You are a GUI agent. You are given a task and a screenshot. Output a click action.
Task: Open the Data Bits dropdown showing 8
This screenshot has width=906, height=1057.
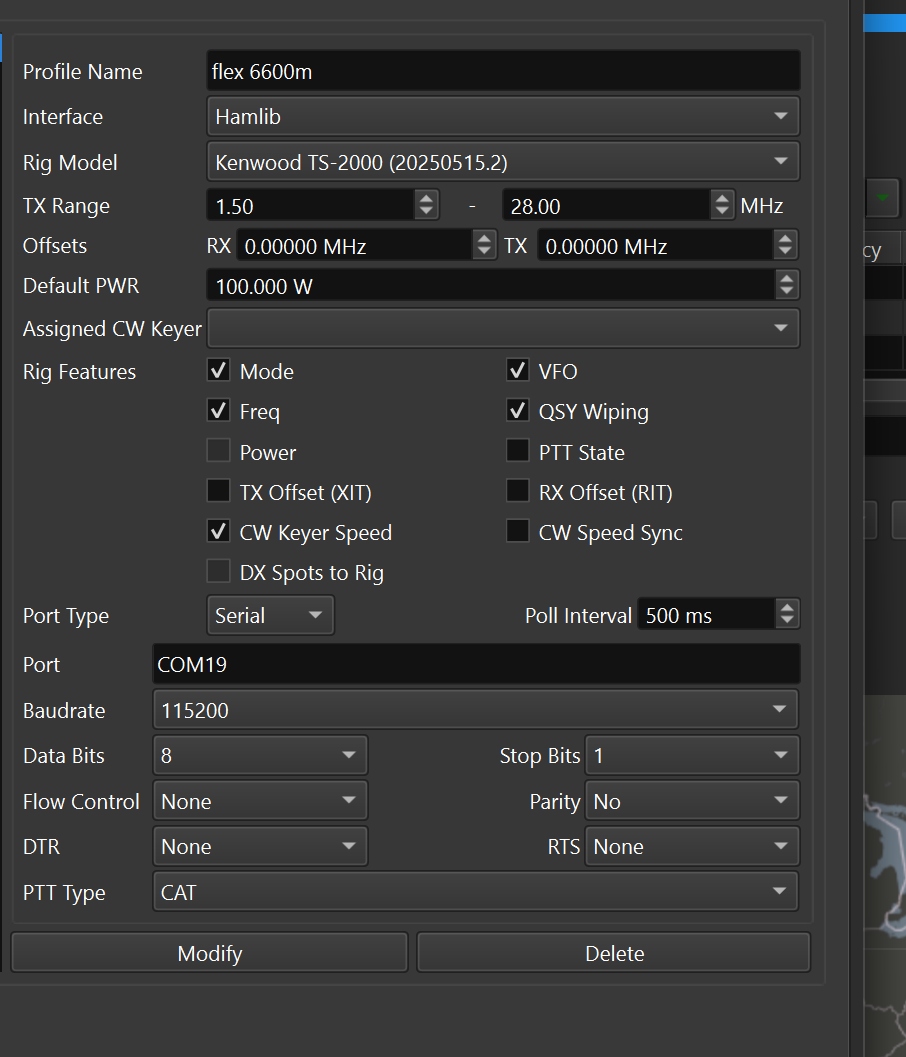pos(260,755)
